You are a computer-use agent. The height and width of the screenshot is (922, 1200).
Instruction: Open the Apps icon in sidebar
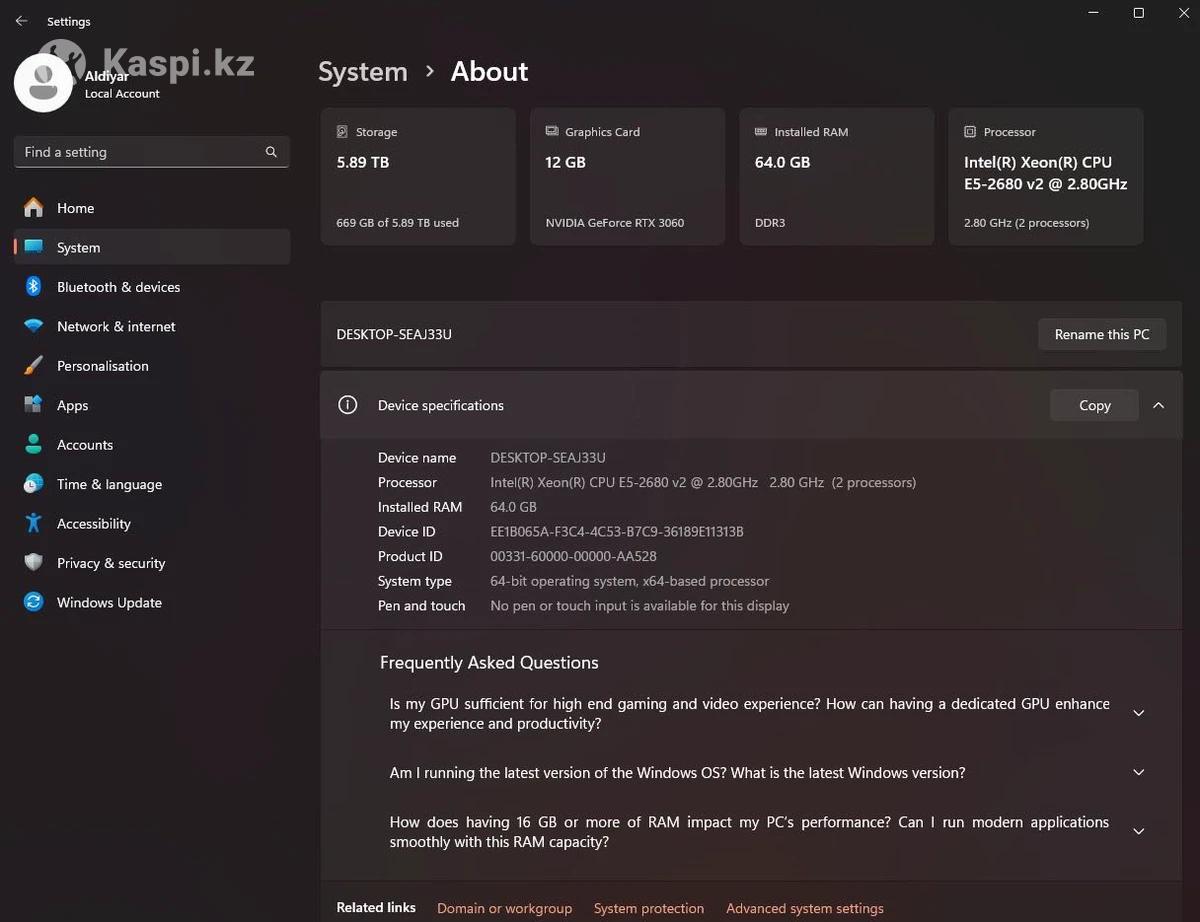34,405
